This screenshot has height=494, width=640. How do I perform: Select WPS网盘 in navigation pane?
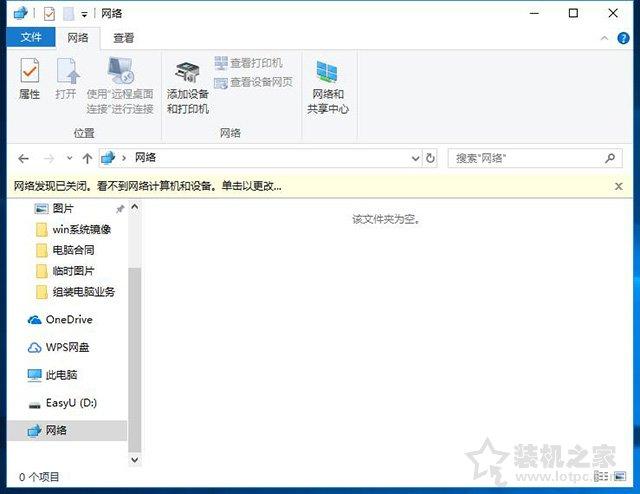pyautogui.click(x=58, y=347)
